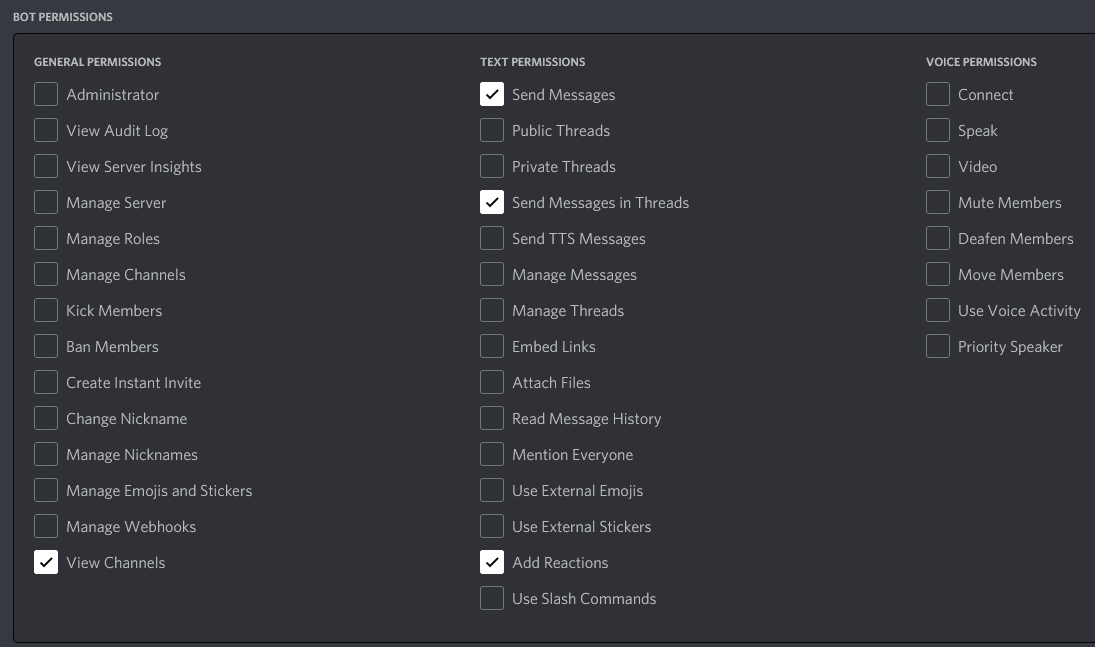Disable Send Messages in Threads

491,202
